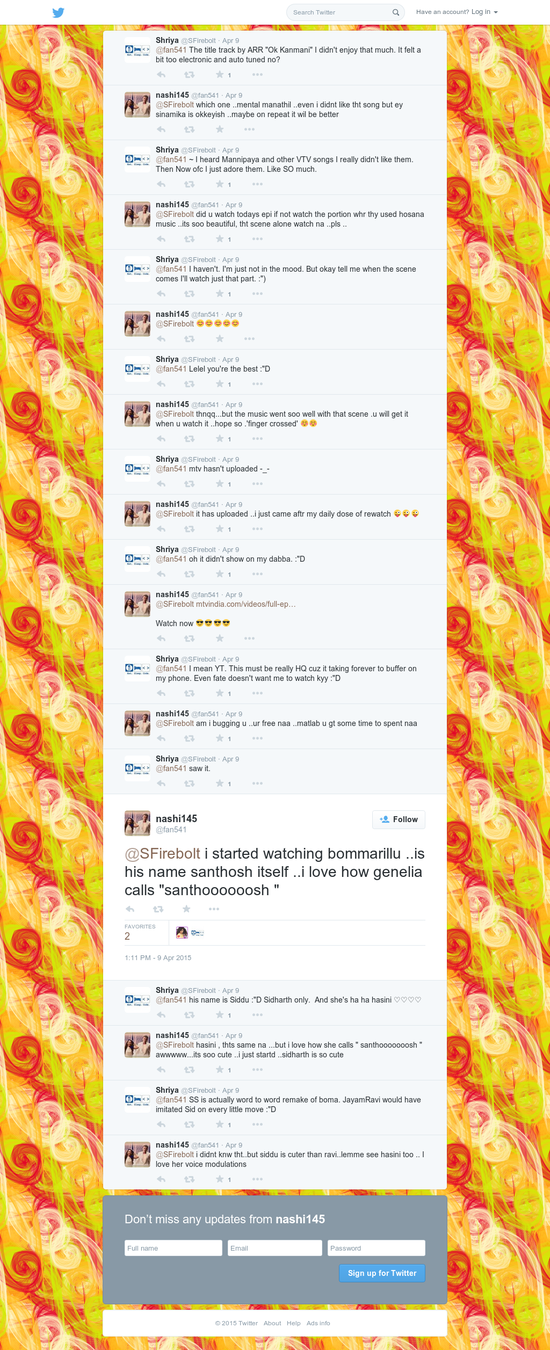The width and height of the screenshot is (550, 1350).
Task: Open the About footer link
Action: (272, 1323)
